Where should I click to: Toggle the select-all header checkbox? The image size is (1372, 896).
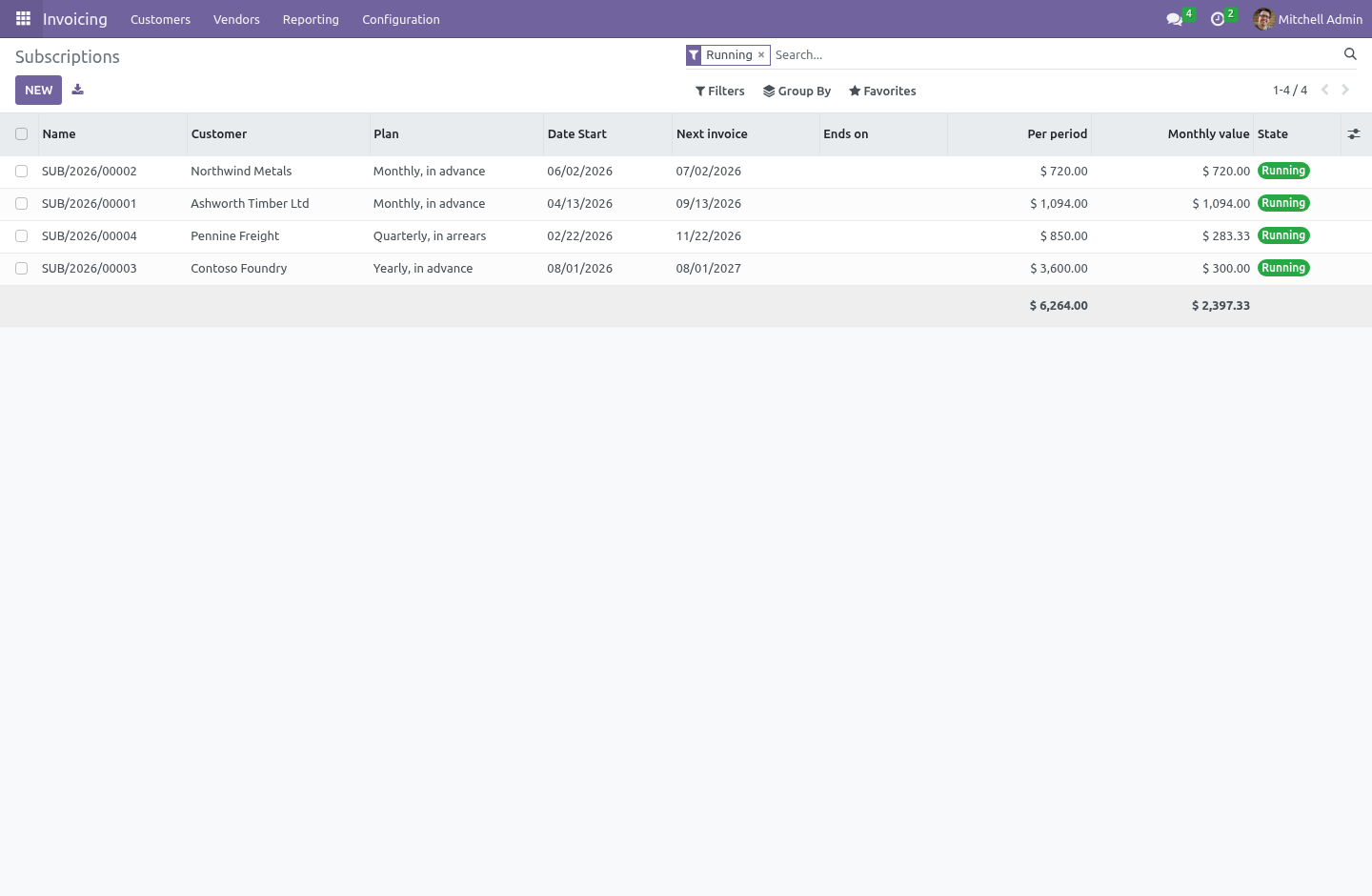pyautogui.click(x=21, y=134)
